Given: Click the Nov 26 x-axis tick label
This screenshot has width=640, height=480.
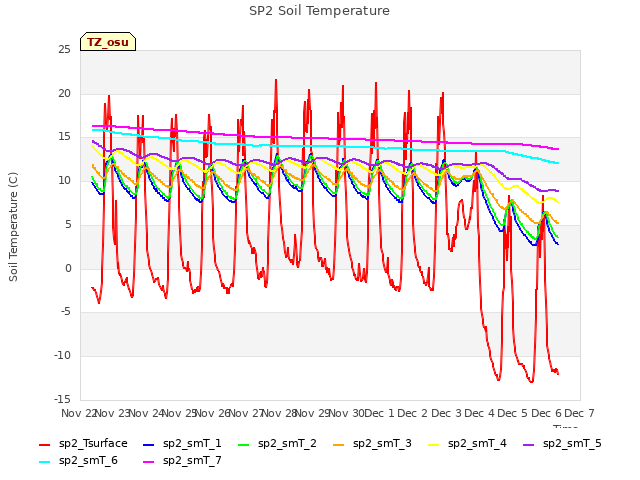Looking at the screenshot, I should [213, 413].
